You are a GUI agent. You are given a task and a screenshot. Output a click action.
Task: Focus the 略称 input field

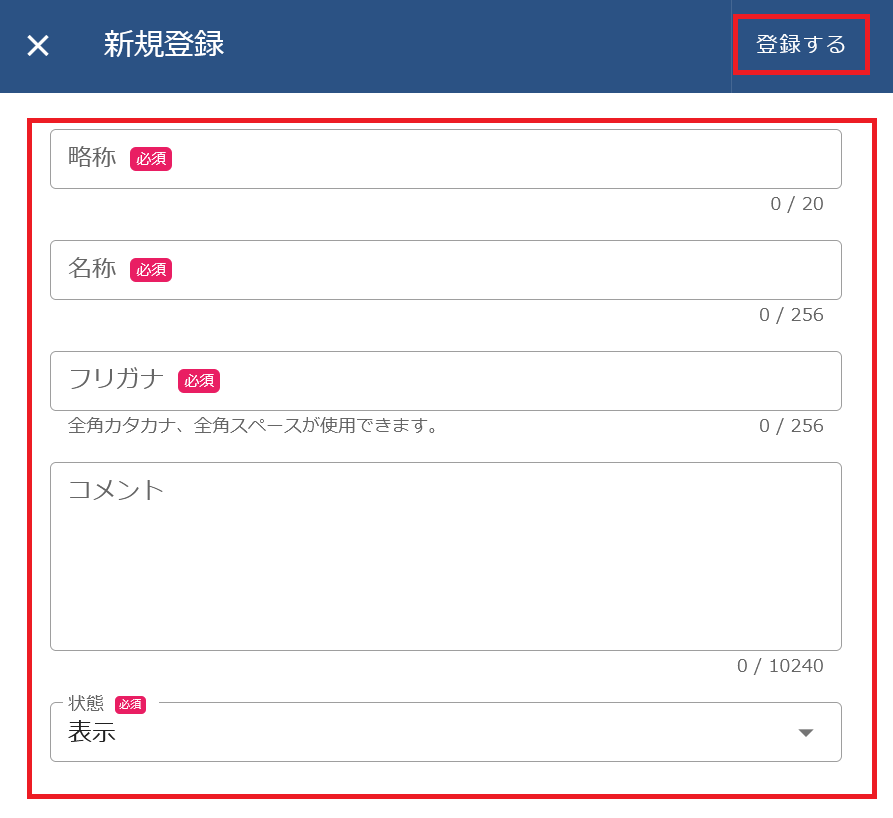(x=500, y=159)
